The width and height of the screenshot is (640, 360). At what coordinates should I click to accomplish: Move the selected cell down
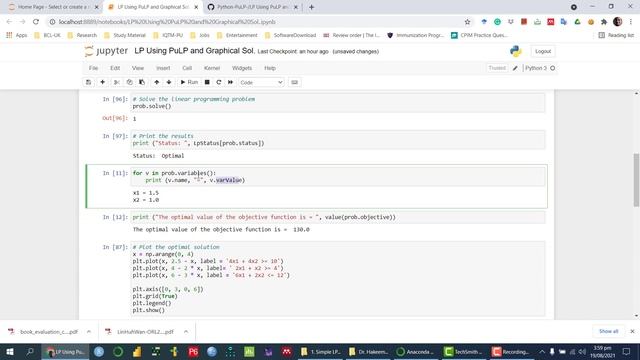click(169, 82)
